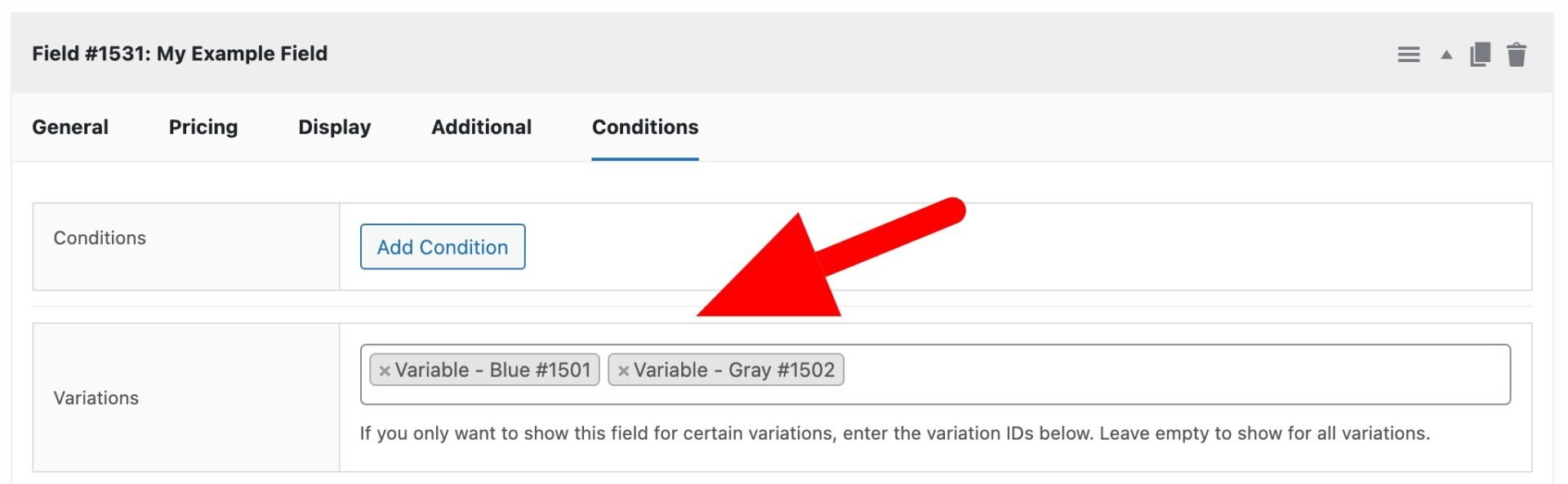Click the Add Condition button
Screen dimensions: 1568x484
pyautogui.click(x=442, y=246)
